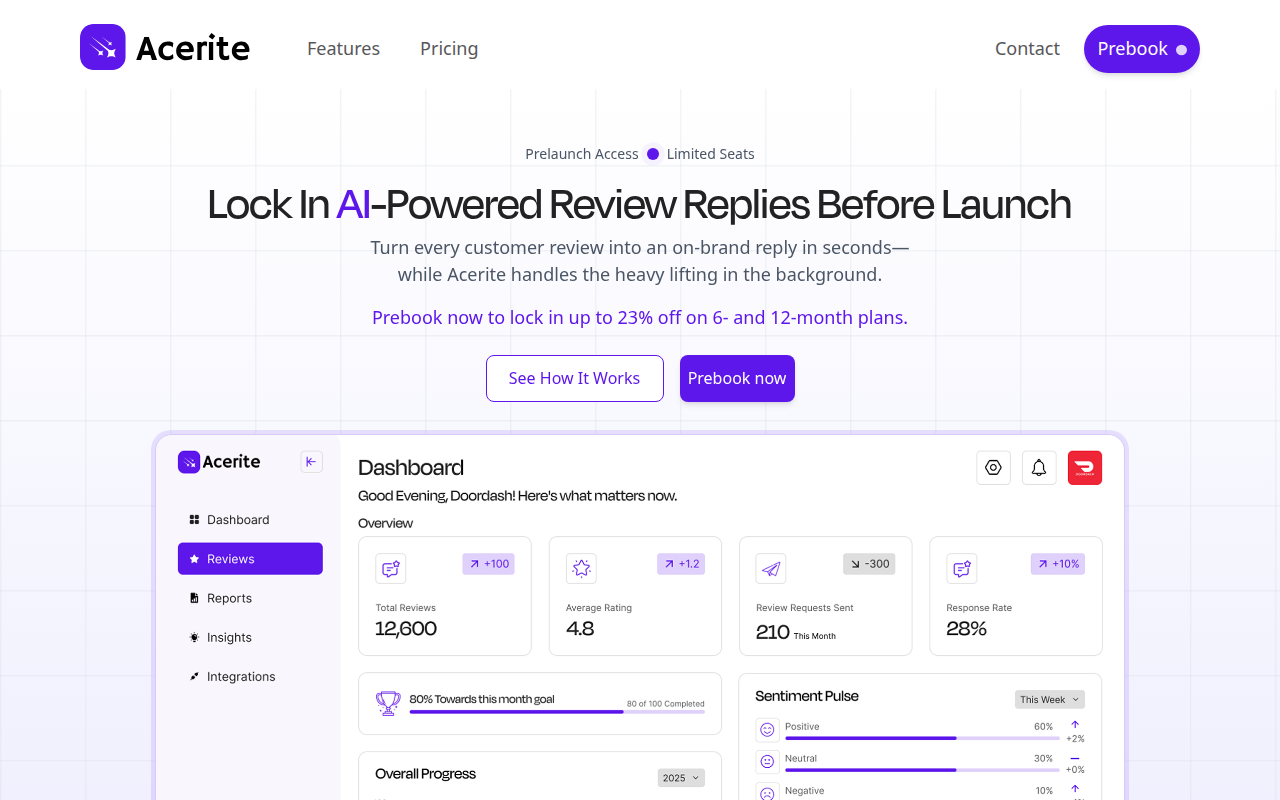Click 80 of 100 Completed text
This screenshot has width=1280, height=800.
click(x=666, y=704)
